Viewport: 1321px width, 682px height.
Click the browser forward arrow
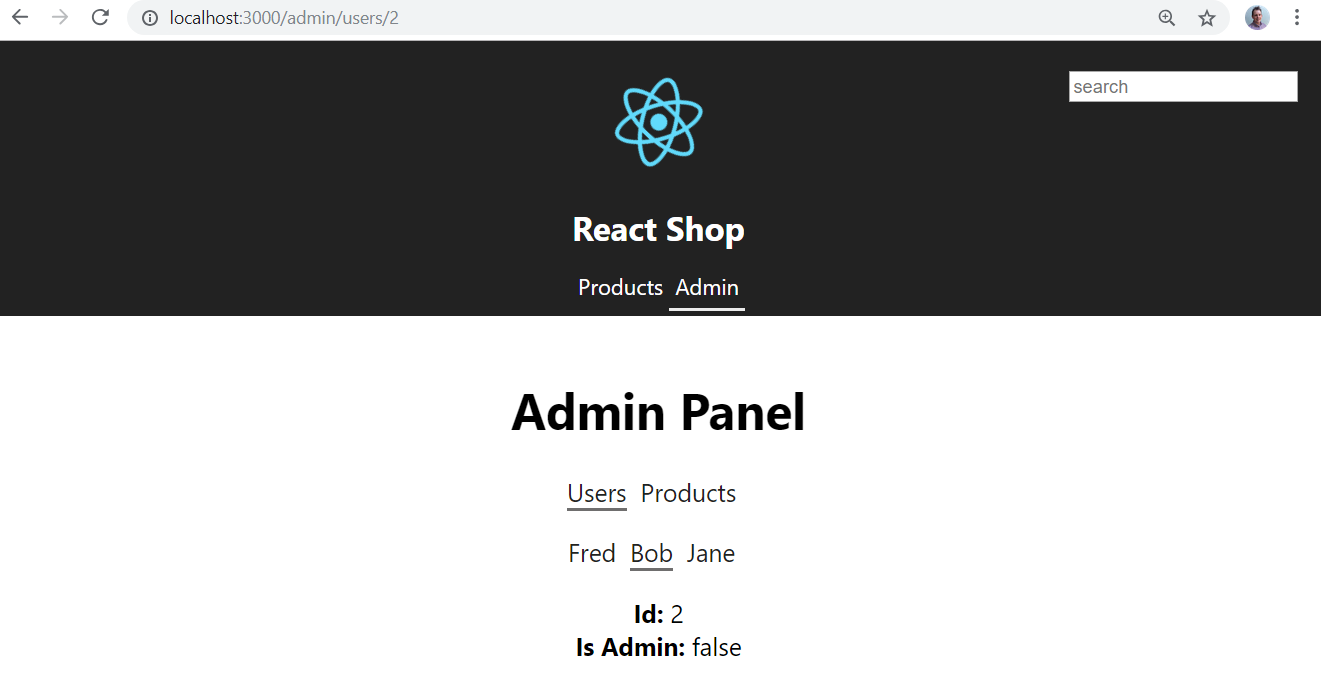click(59, 17)
